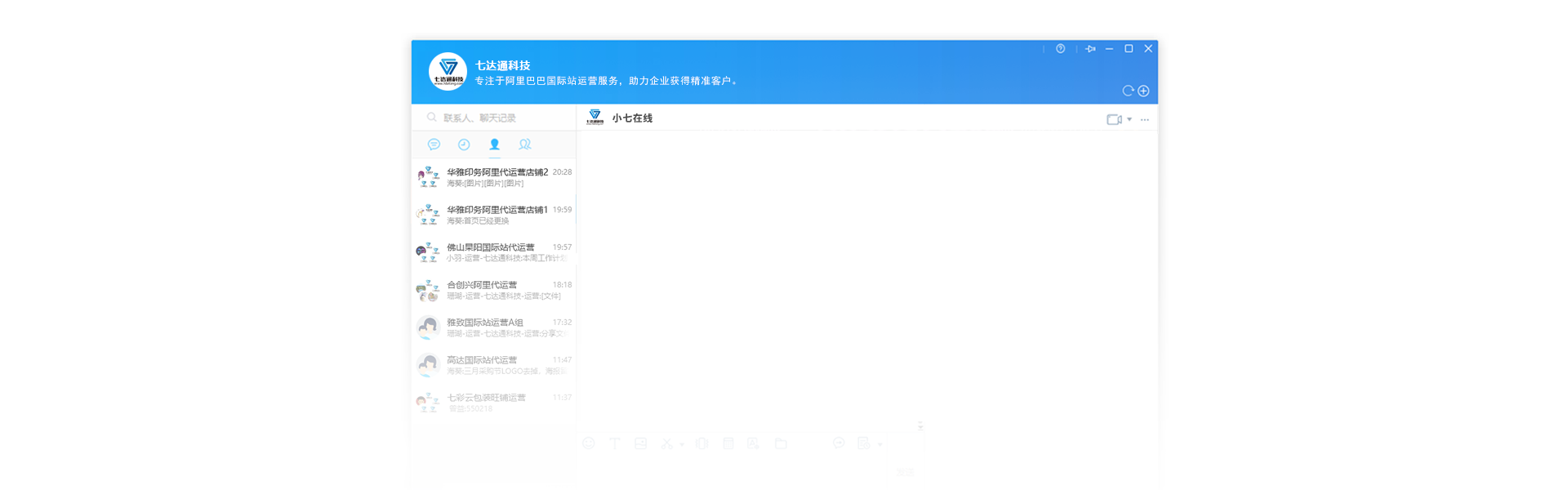
Task: Click the 七达通科技 account name
Action: click(x=503, y=65)
